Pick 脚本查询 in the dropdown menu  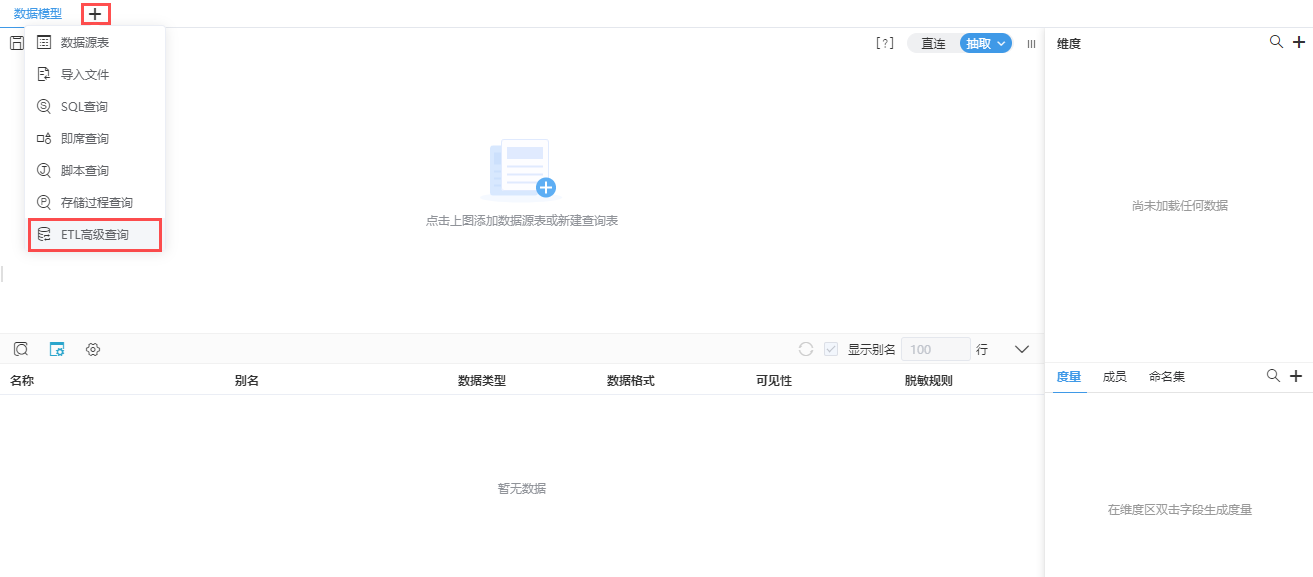pos(94,170)
